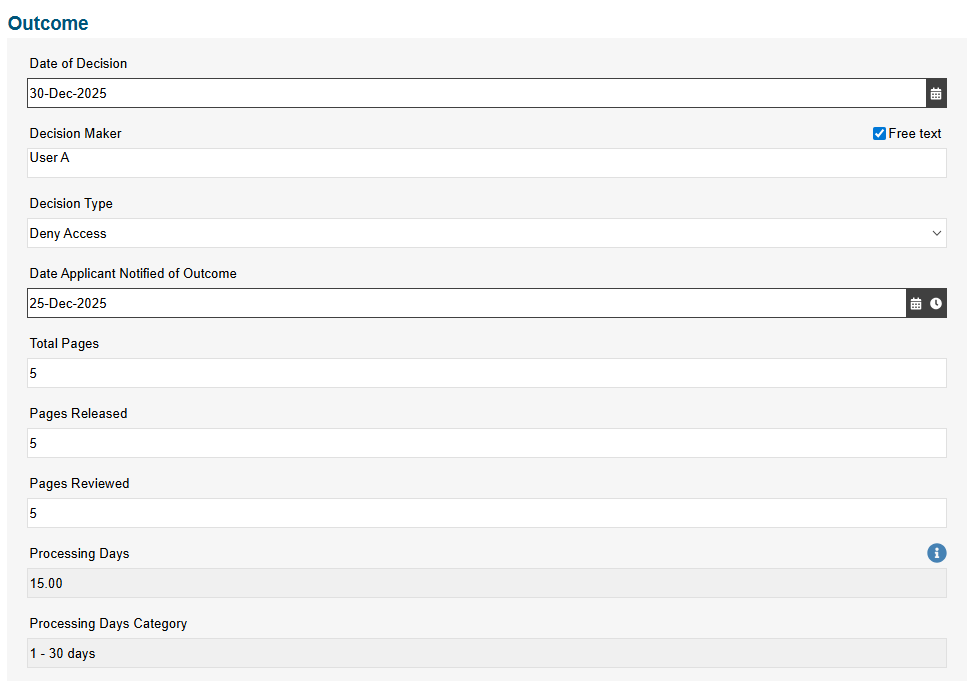Focus the Decision Maker text box
This screenshot has width=975, height=681.
(x=487, y=163)
